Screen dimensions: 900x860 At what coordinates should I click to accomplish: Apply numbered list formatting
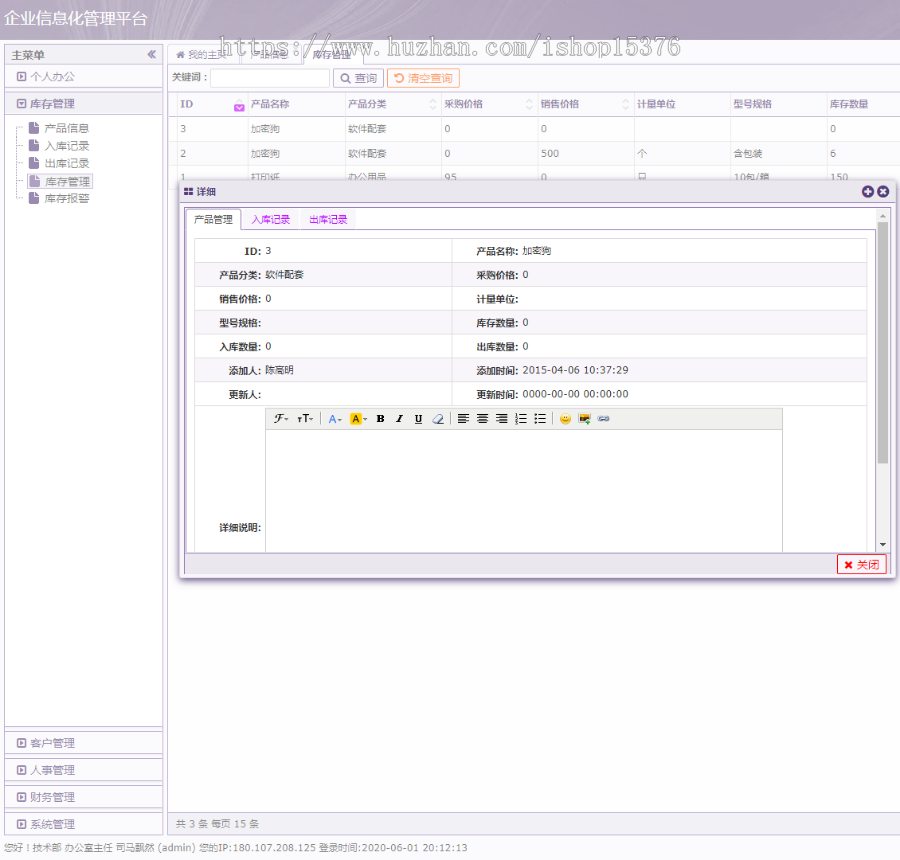click(521, 419)
